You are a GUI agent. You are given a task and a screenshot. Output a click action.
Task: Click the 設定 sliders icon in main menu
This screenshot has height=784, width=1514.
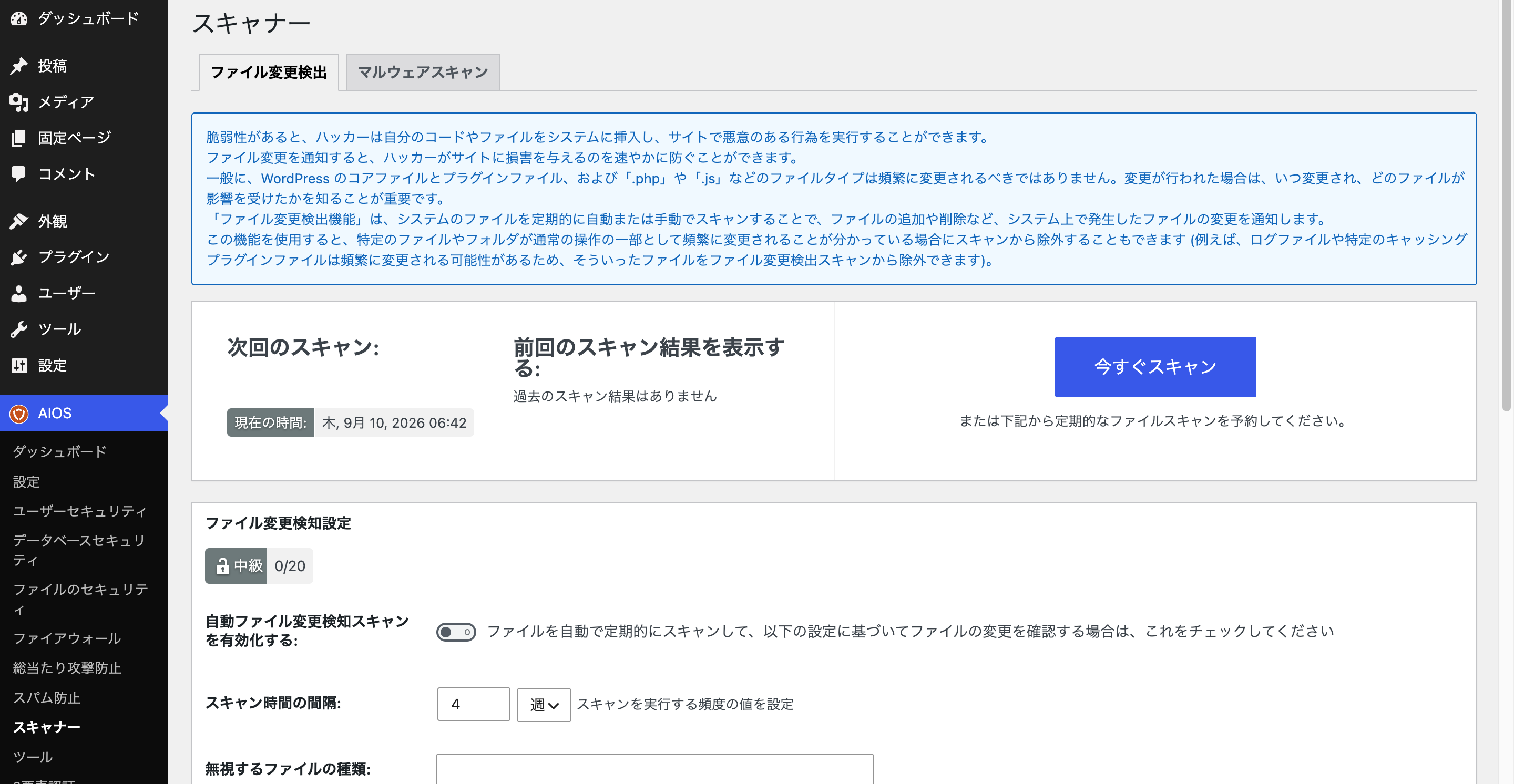pos(19,365)
